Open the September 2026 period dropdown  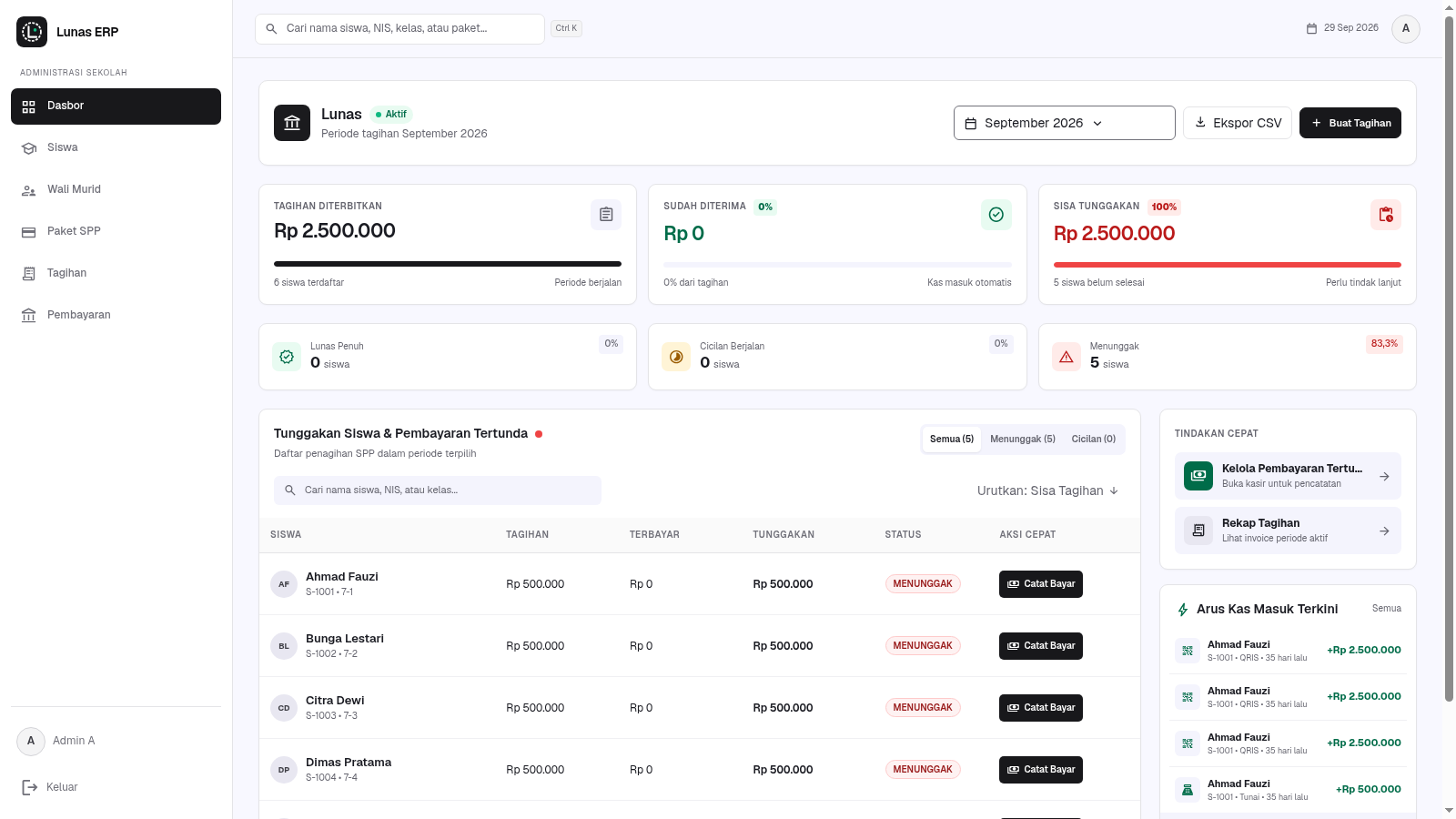[x=1064, y=123]
